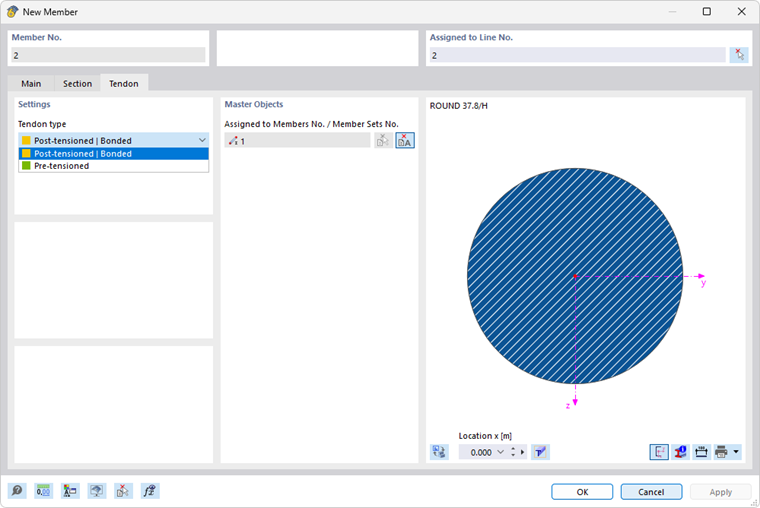Click the Assigned to Members No. field
This screenshot has height=508, width=760.
[x=297, y=141]
